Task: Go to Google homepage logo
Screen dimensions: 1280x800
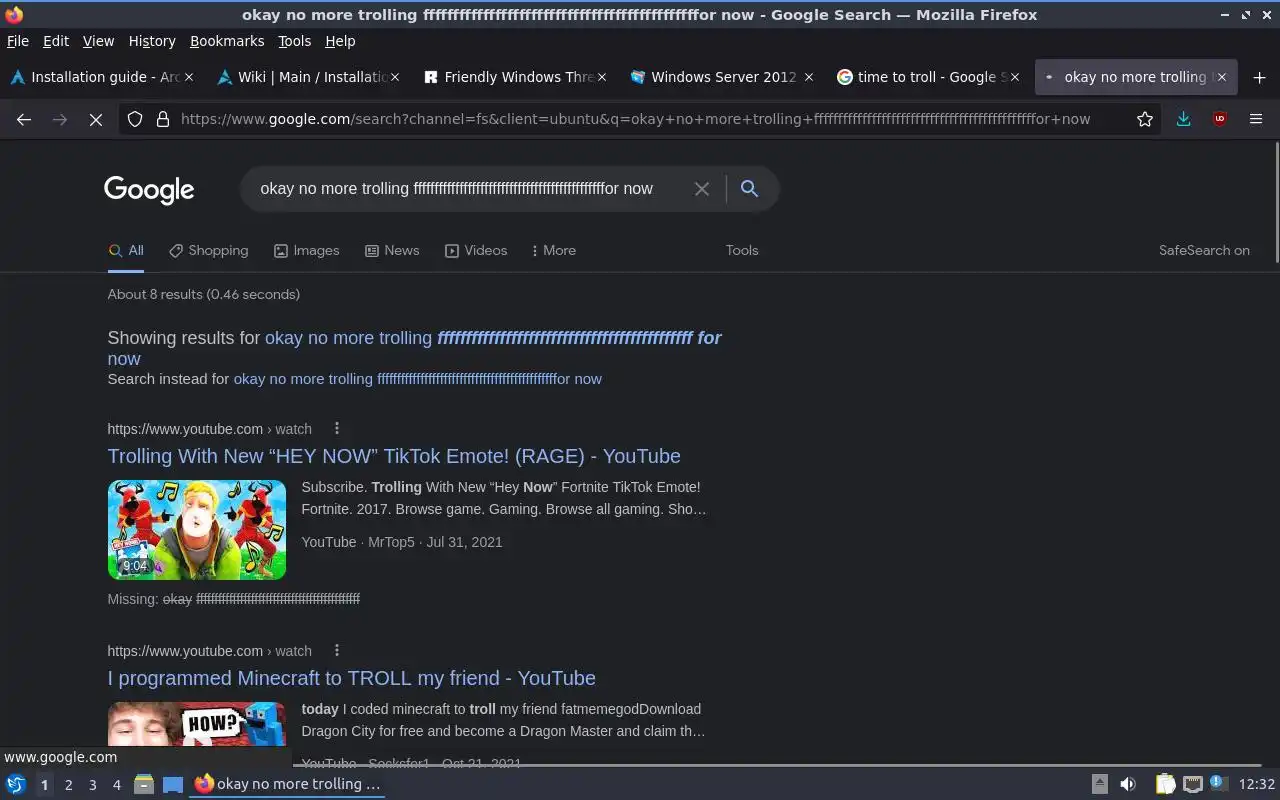Action: coord(149,190)
